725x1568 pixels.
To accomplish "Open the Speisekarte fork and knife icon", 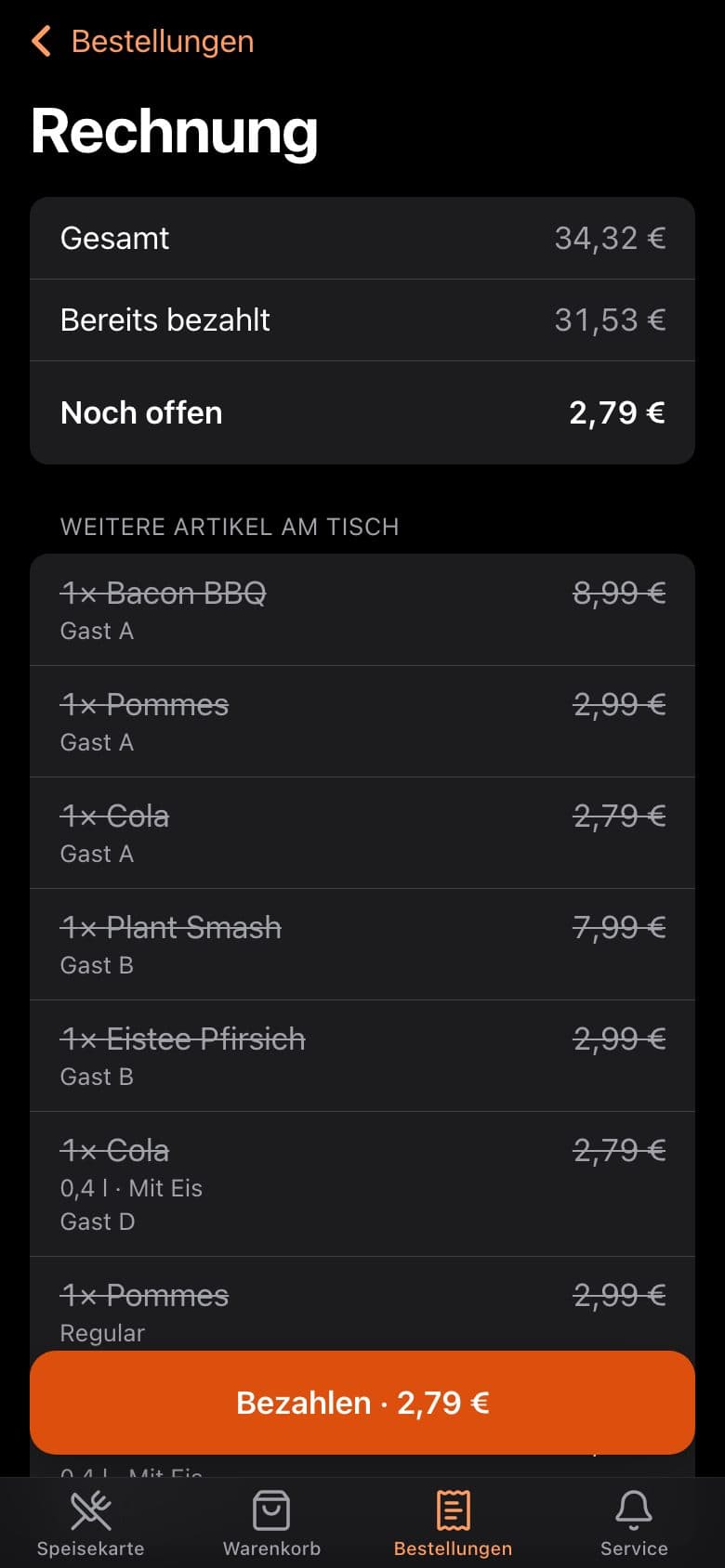I will [91, 1510].
